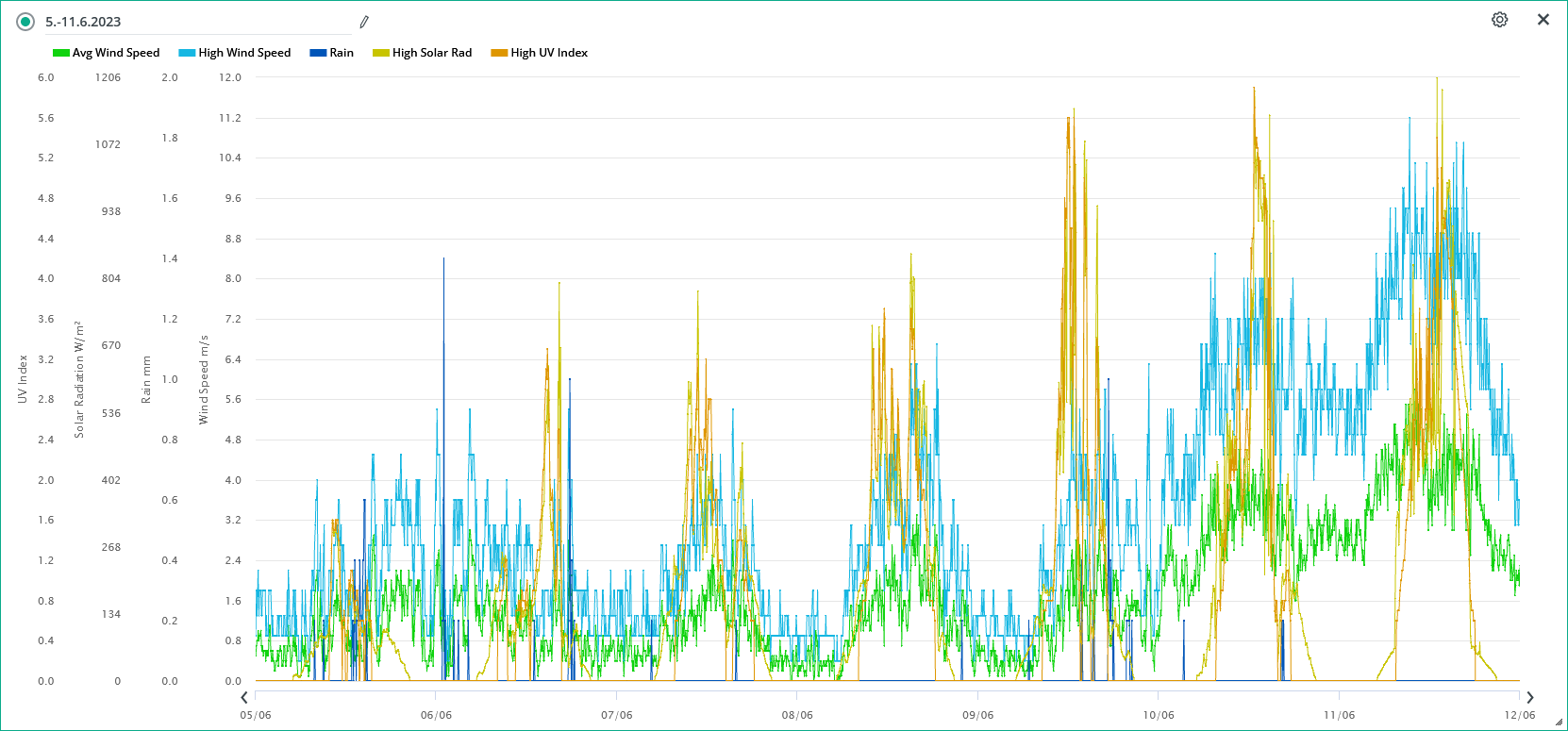The width and height of the screenshot is (1568, 731).
Task: Click the 08/06 date axis label
Action: [x=797, y=715]
